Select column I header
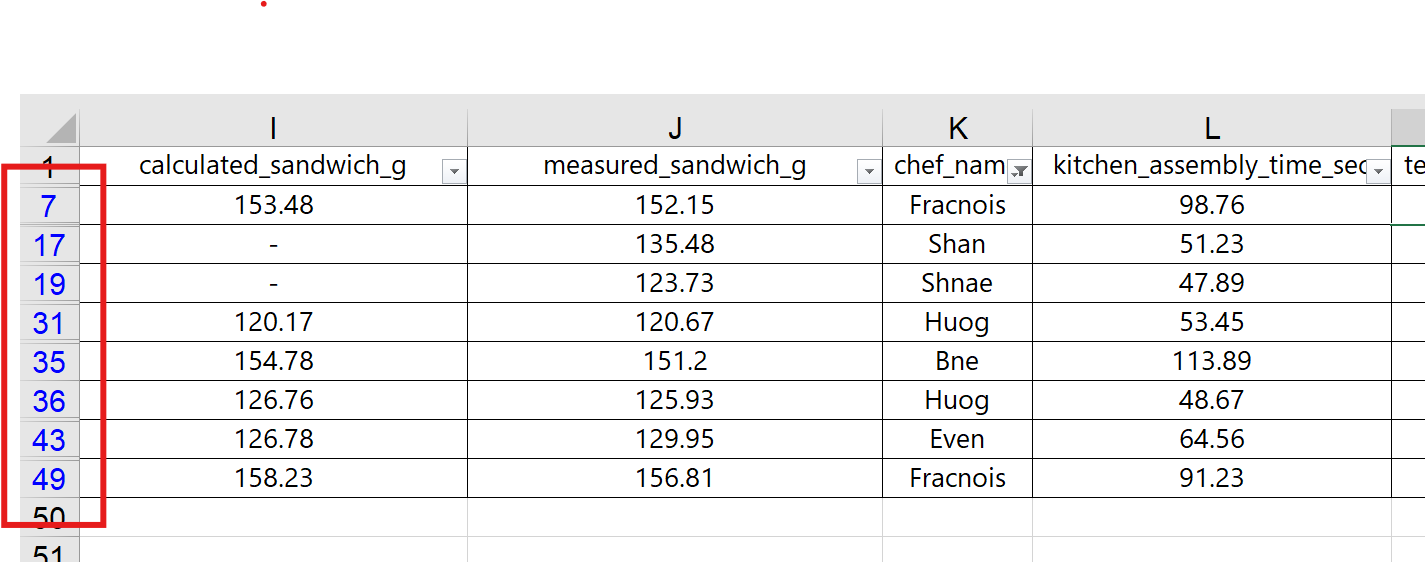 pyautogui.click(x=273, y=128)
